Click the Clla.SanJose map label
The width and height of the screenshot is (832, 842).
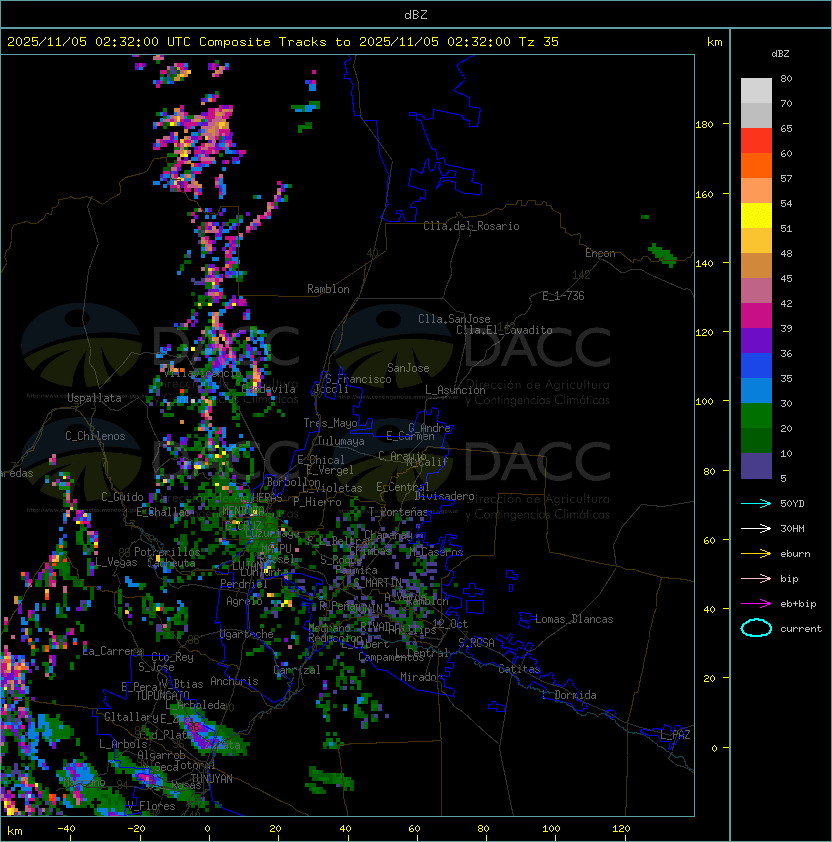(x=454, y=319)
